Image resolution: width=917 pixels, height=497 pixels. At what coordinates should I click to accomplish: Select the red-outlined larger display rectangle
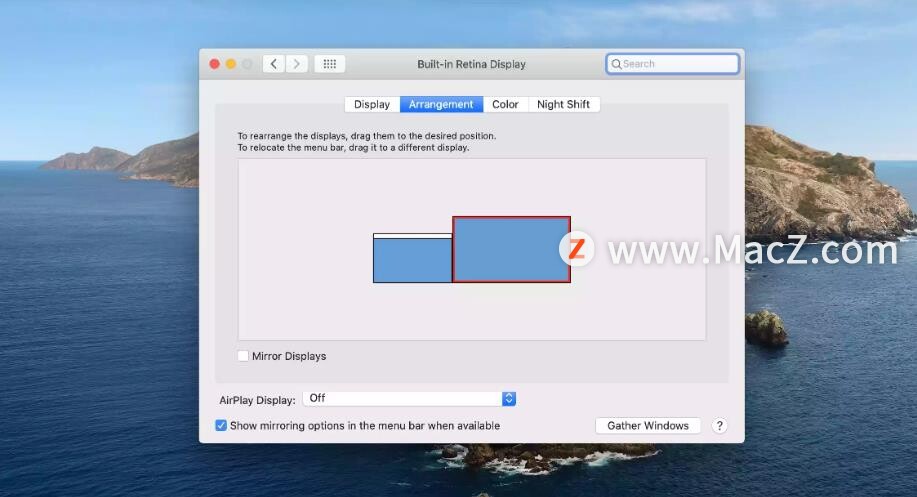pyautogui.click(x=512, y=250)
